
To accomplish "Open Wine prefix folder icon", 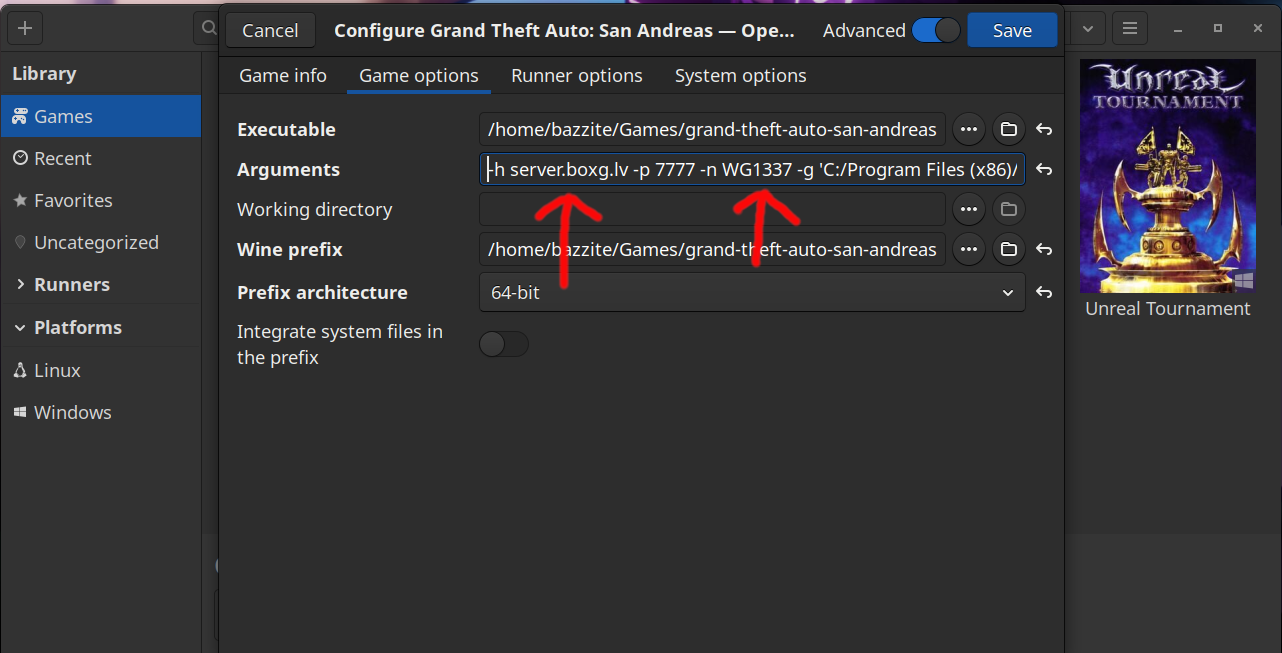I will 1008,249.
